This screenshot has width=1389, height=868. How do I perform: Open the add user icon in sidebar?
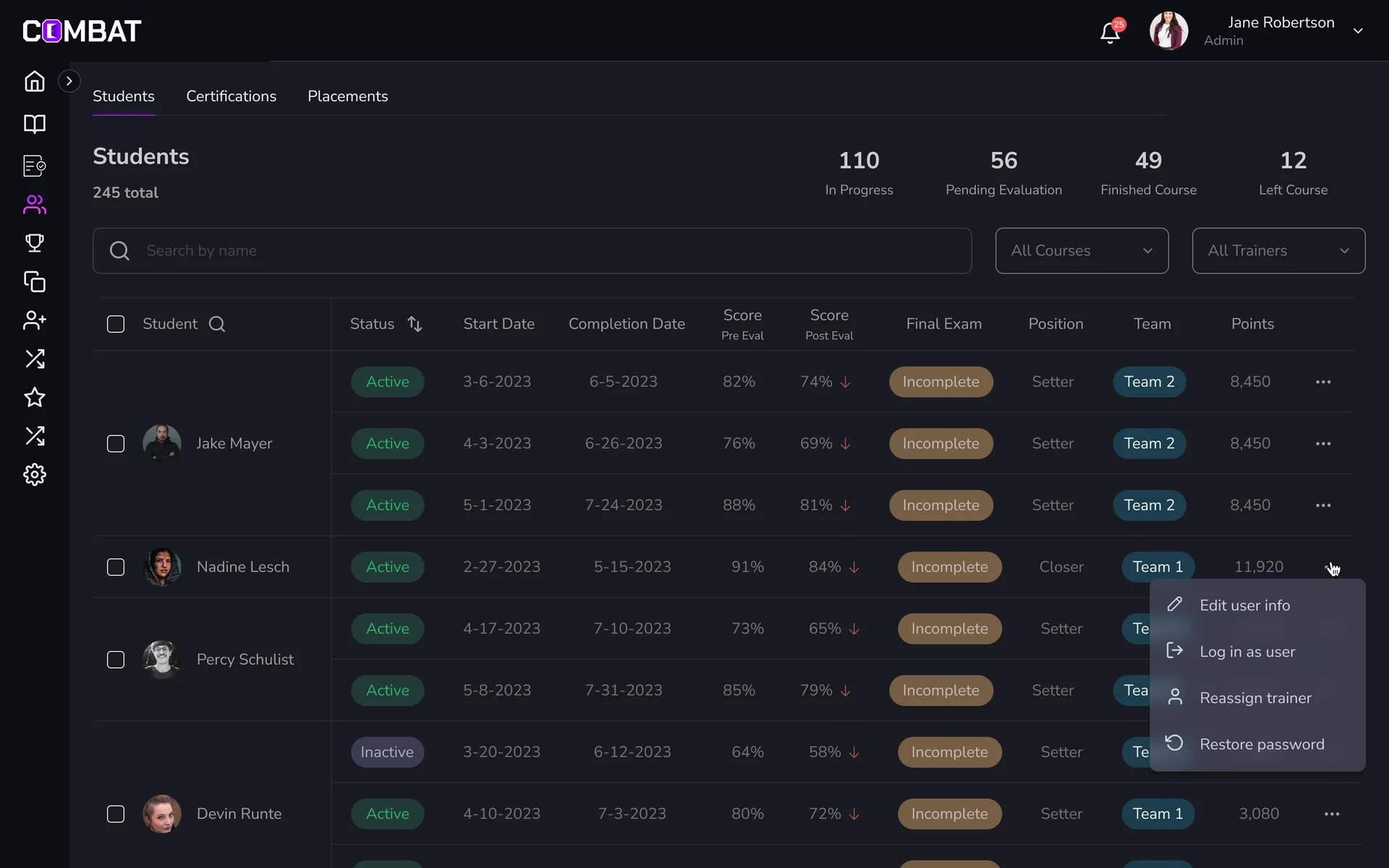35,320
